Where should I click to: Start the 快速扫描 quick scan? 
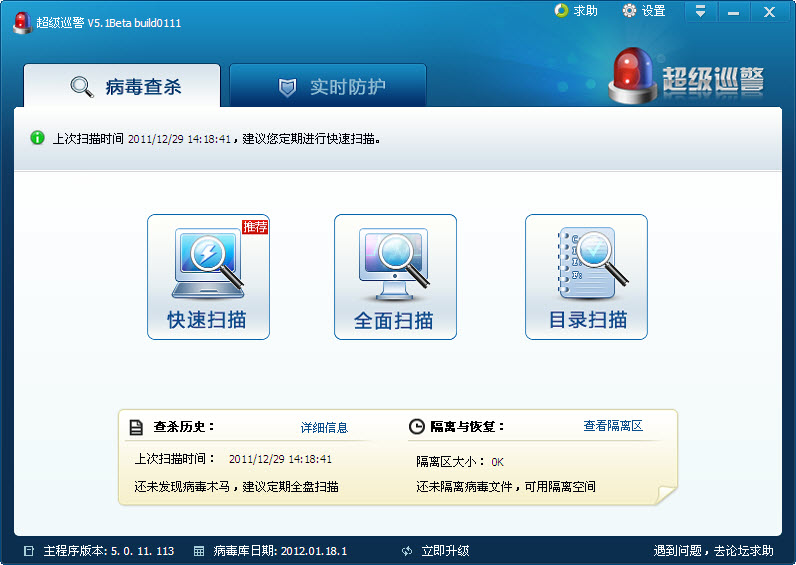(208, 277)
